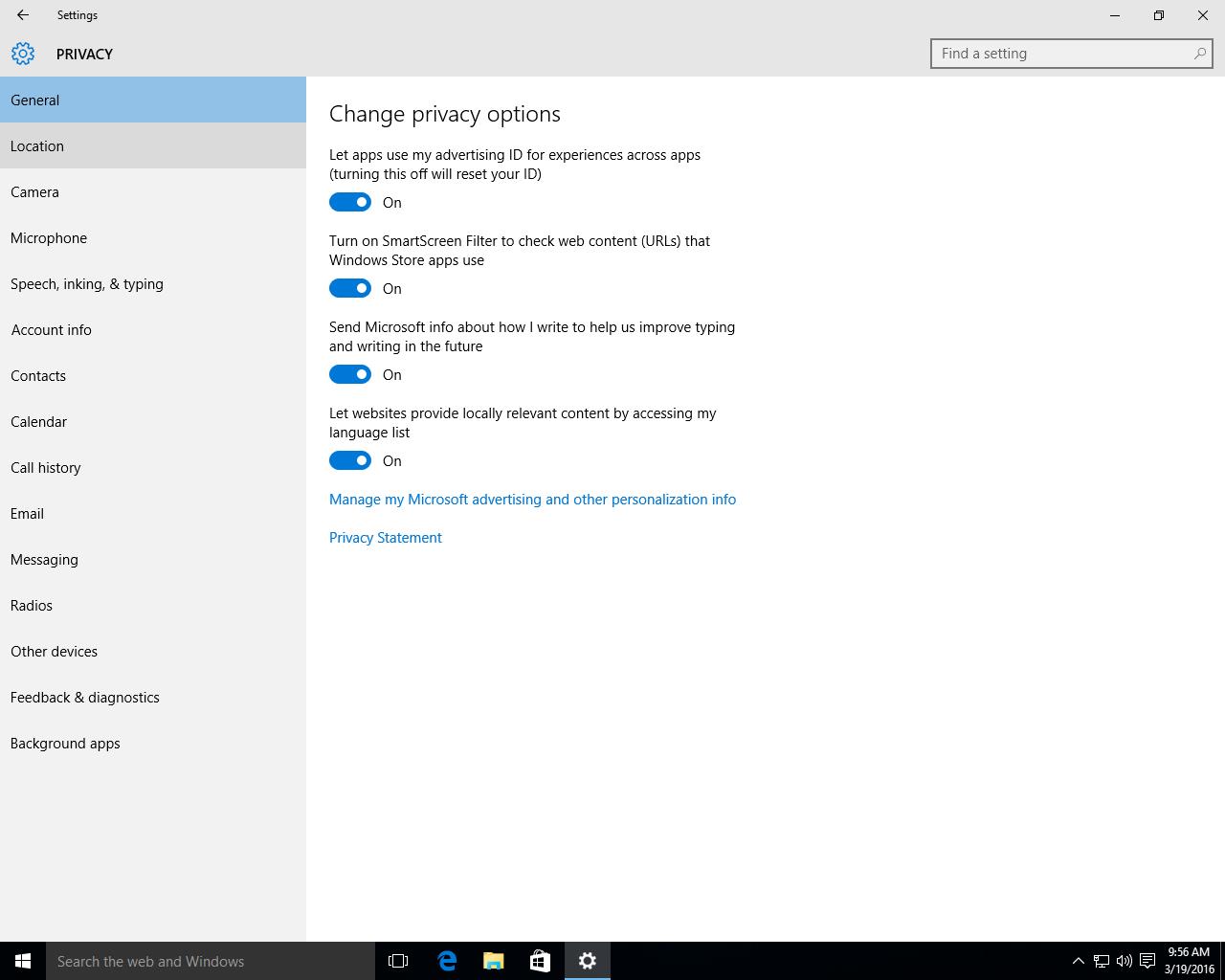This screenshot has width=1225, height=980.
Task: Open the Windows Store from the taskbar
Action: (x=540, y=961)
